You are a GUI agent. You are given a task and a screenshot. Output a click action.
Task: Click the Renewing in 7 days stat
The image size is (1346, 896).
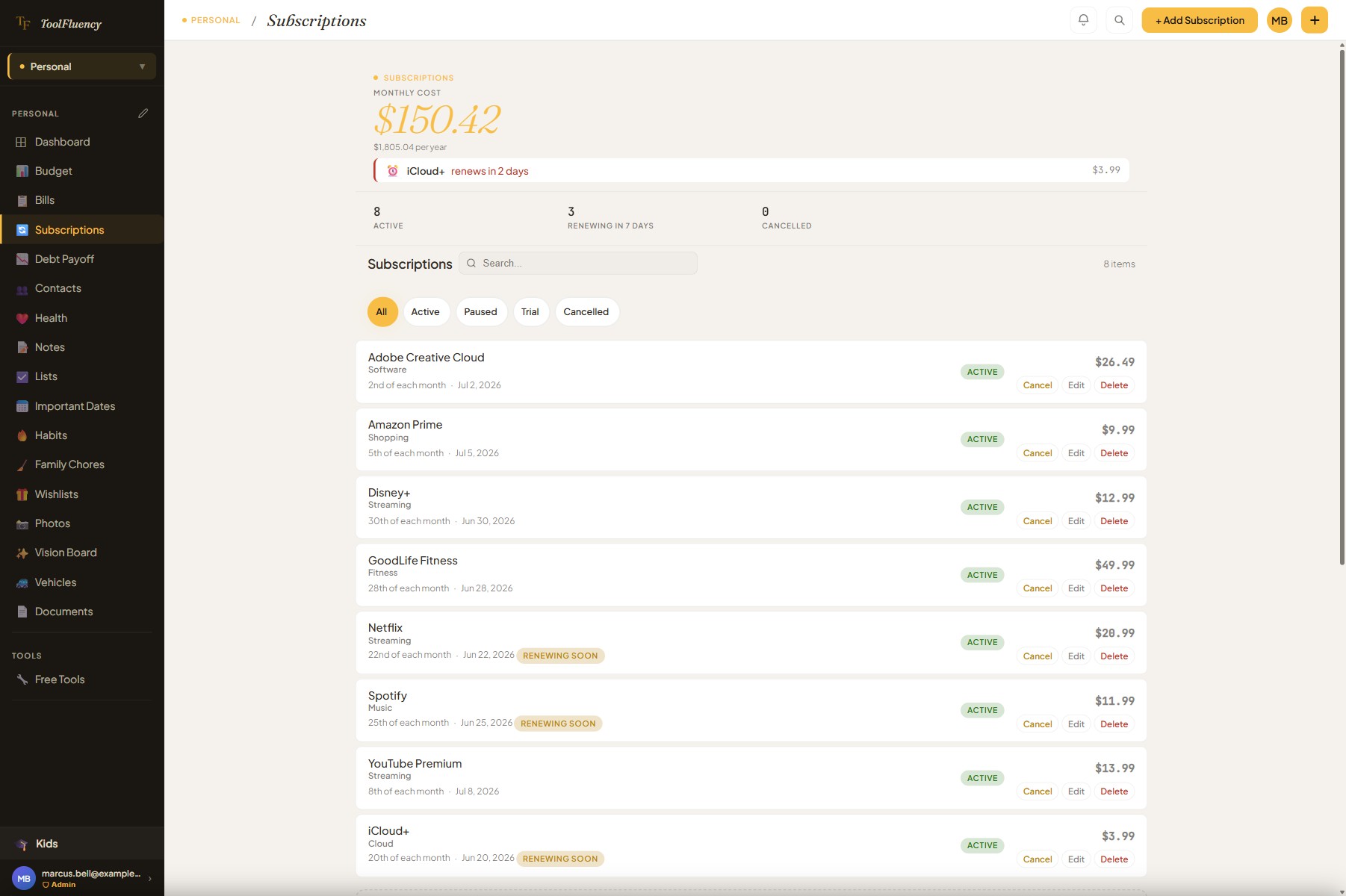point(610,218)
